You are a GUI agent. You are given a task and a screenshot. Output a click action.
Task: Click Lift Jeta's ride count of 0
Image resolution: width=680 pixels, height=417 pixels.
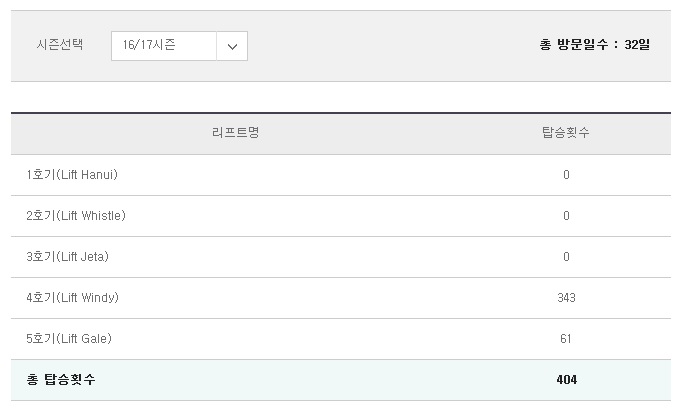click(566, 257)
